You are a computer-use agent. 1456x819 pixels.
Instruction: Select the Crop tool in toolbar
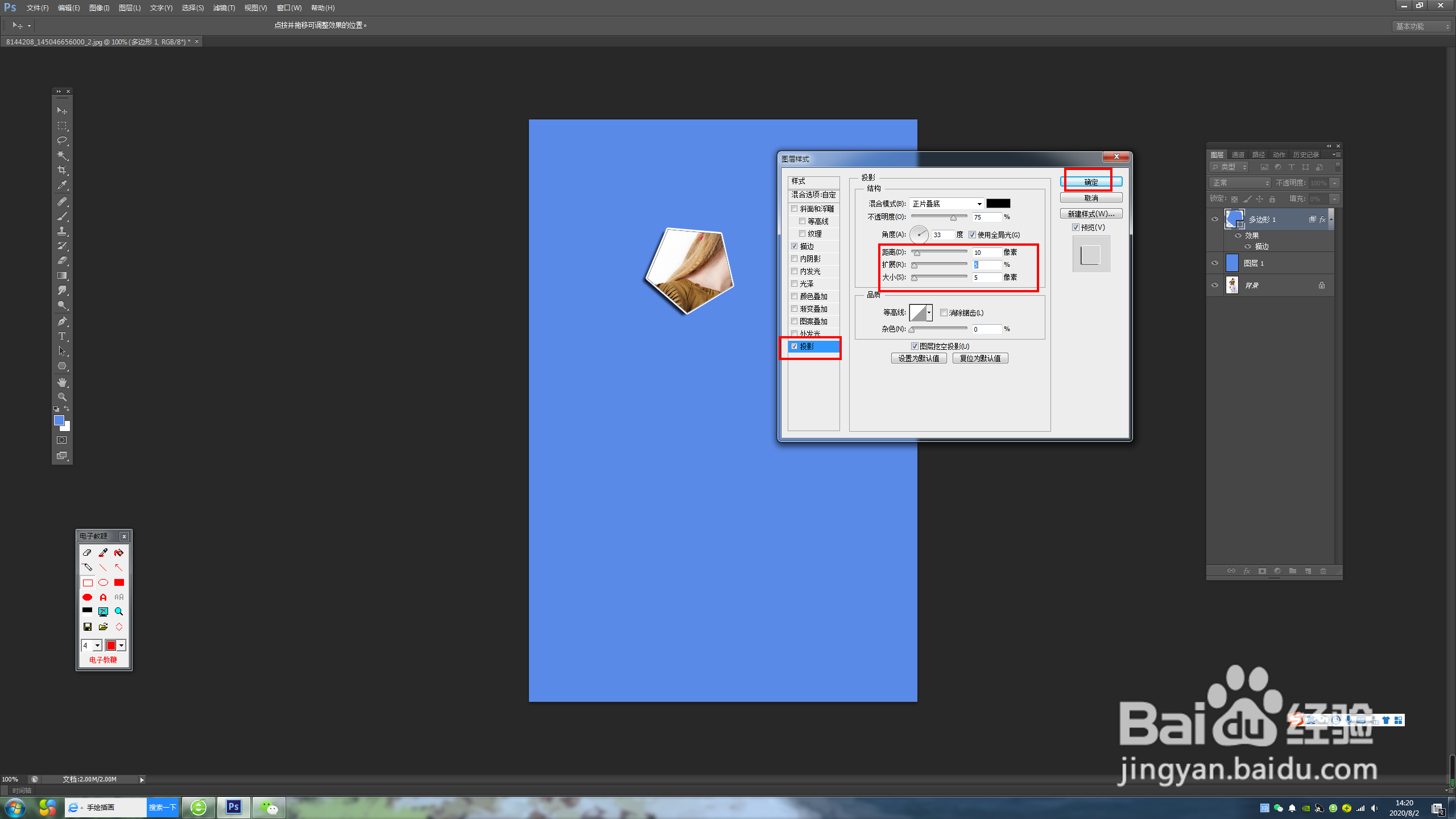tap(62, 170)
